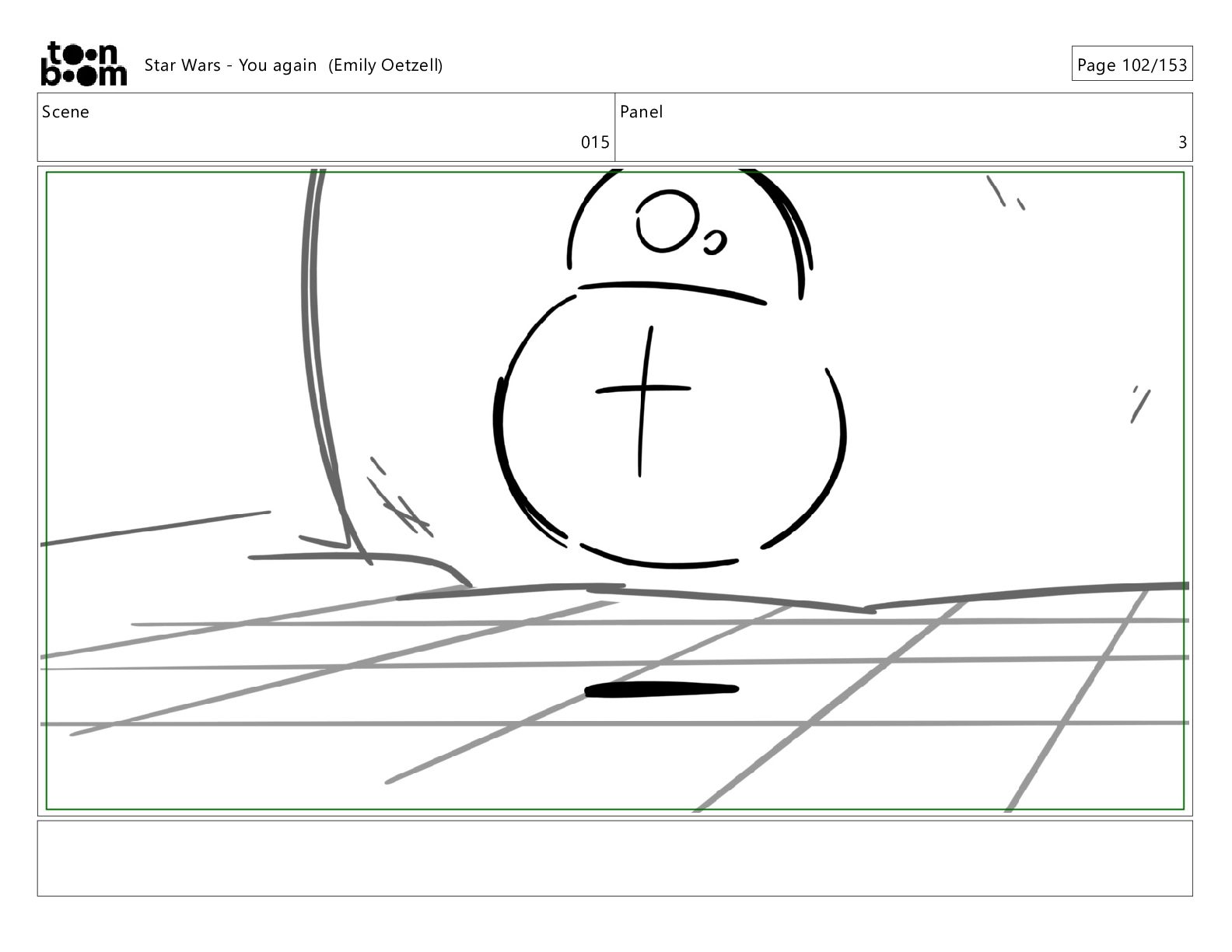The image size is (1232, 952).
Task: Click the panel number '3'
Action: (1182, 142)
